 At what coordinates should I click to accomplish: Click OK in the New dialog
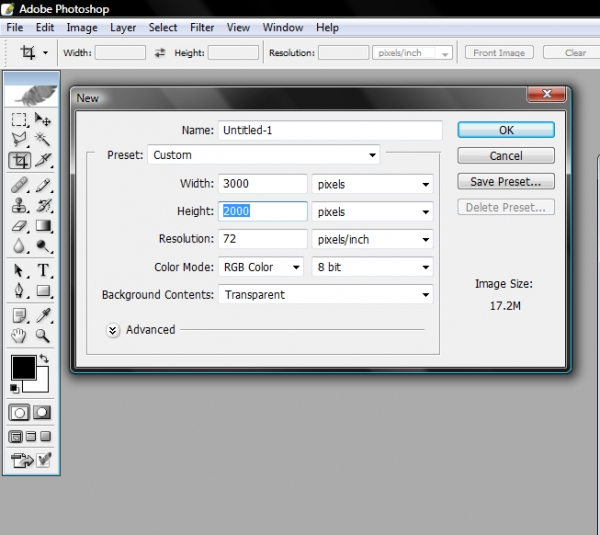point(506,130)
